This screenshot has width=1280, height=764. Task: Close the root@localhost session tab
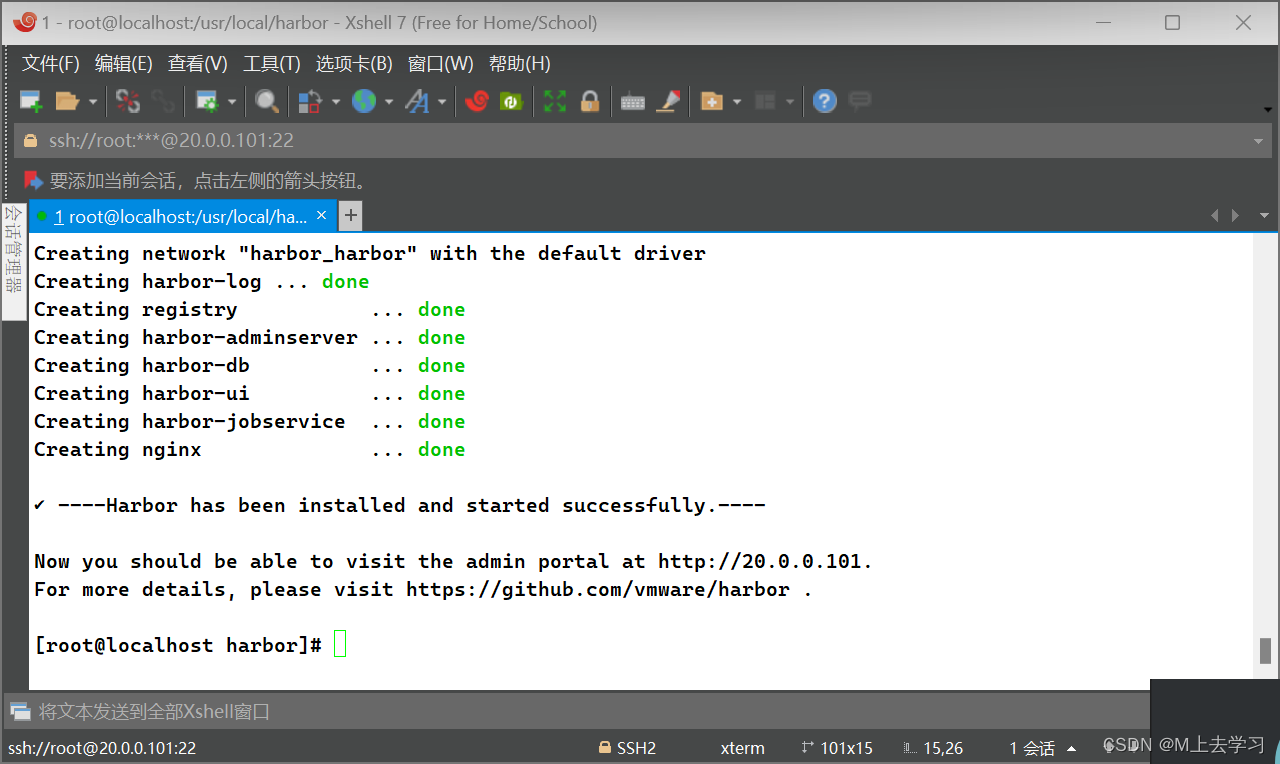[x=321, y=215]
